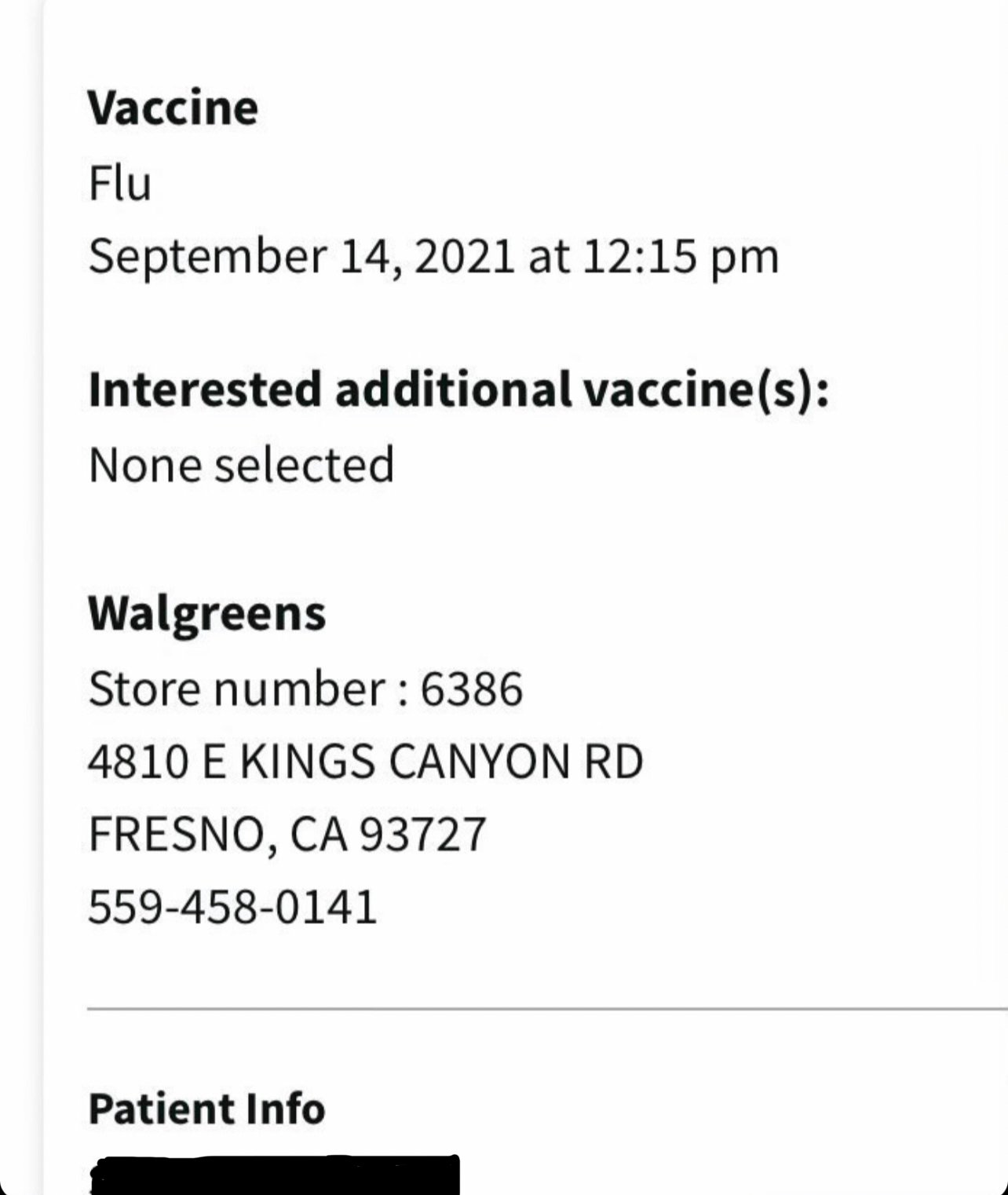Click the None selected text
Image resolution: width=1008 pixels, height=1195 pixels.
241,465
